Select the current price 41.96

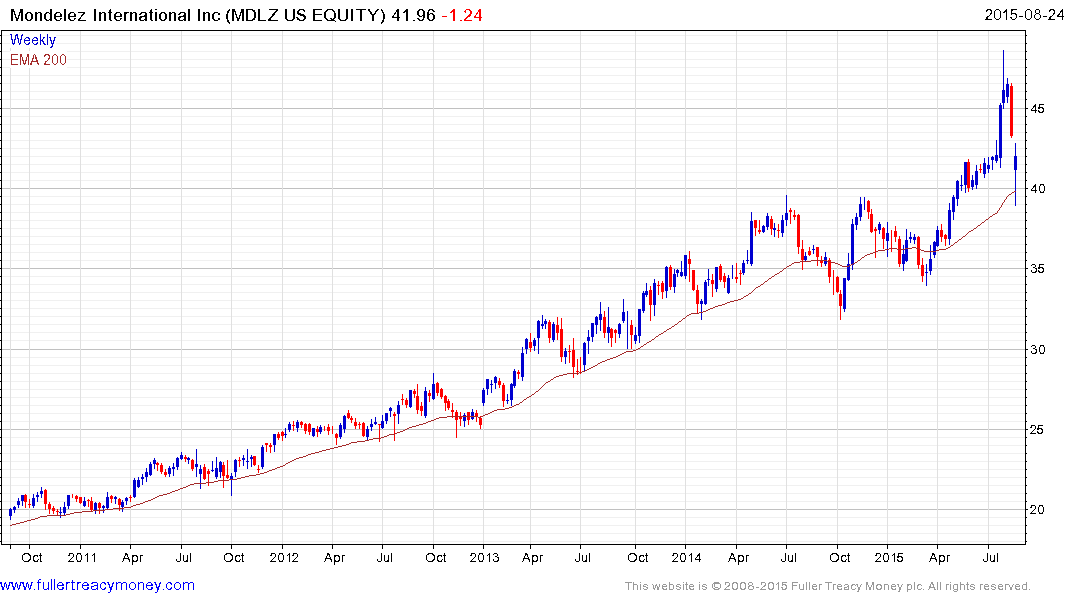pyautogui.click(x=413, y=15)
